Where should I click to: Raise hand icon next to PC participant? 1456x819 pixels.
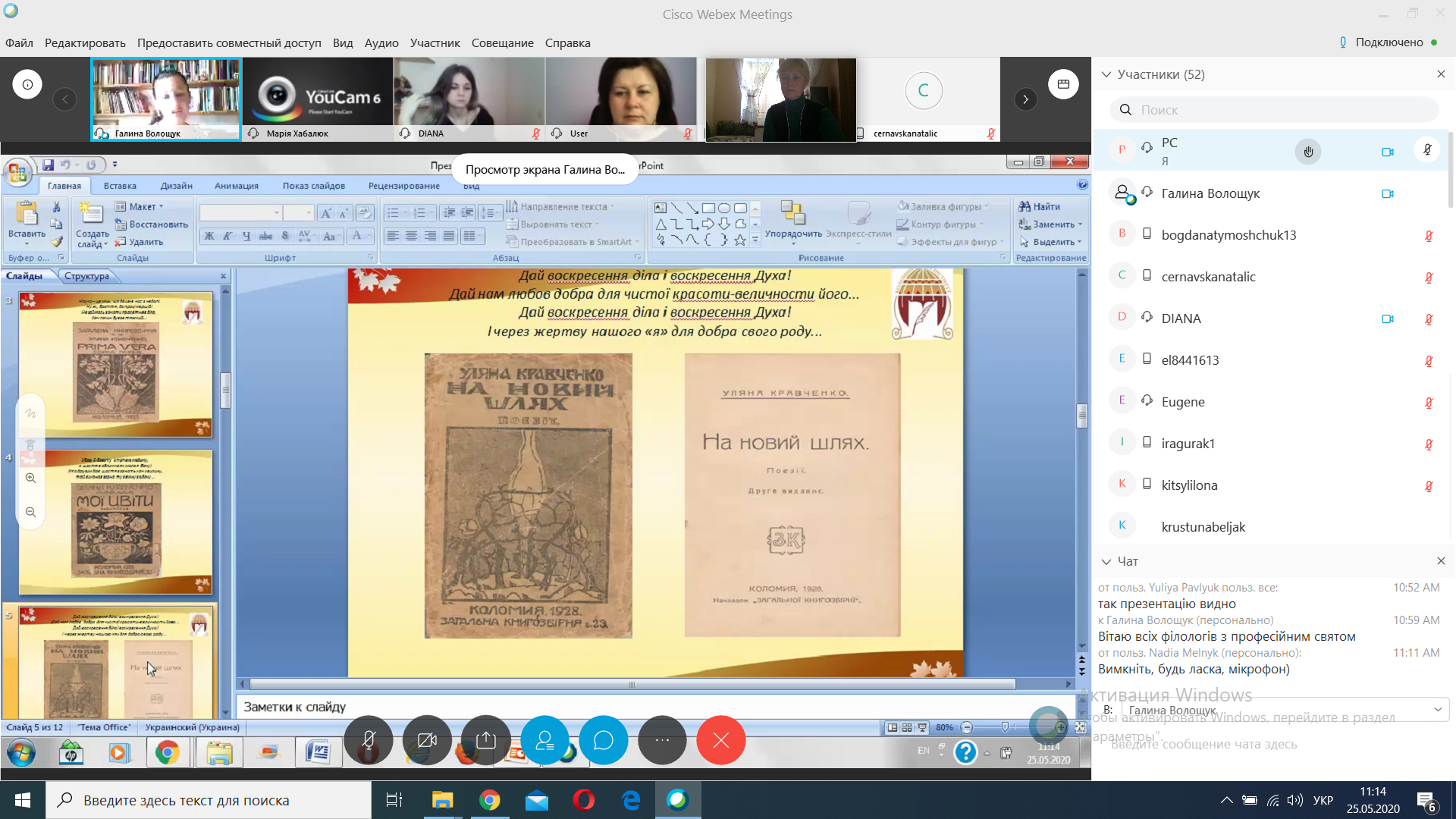pyautogui.click(x=1308, y=152)
